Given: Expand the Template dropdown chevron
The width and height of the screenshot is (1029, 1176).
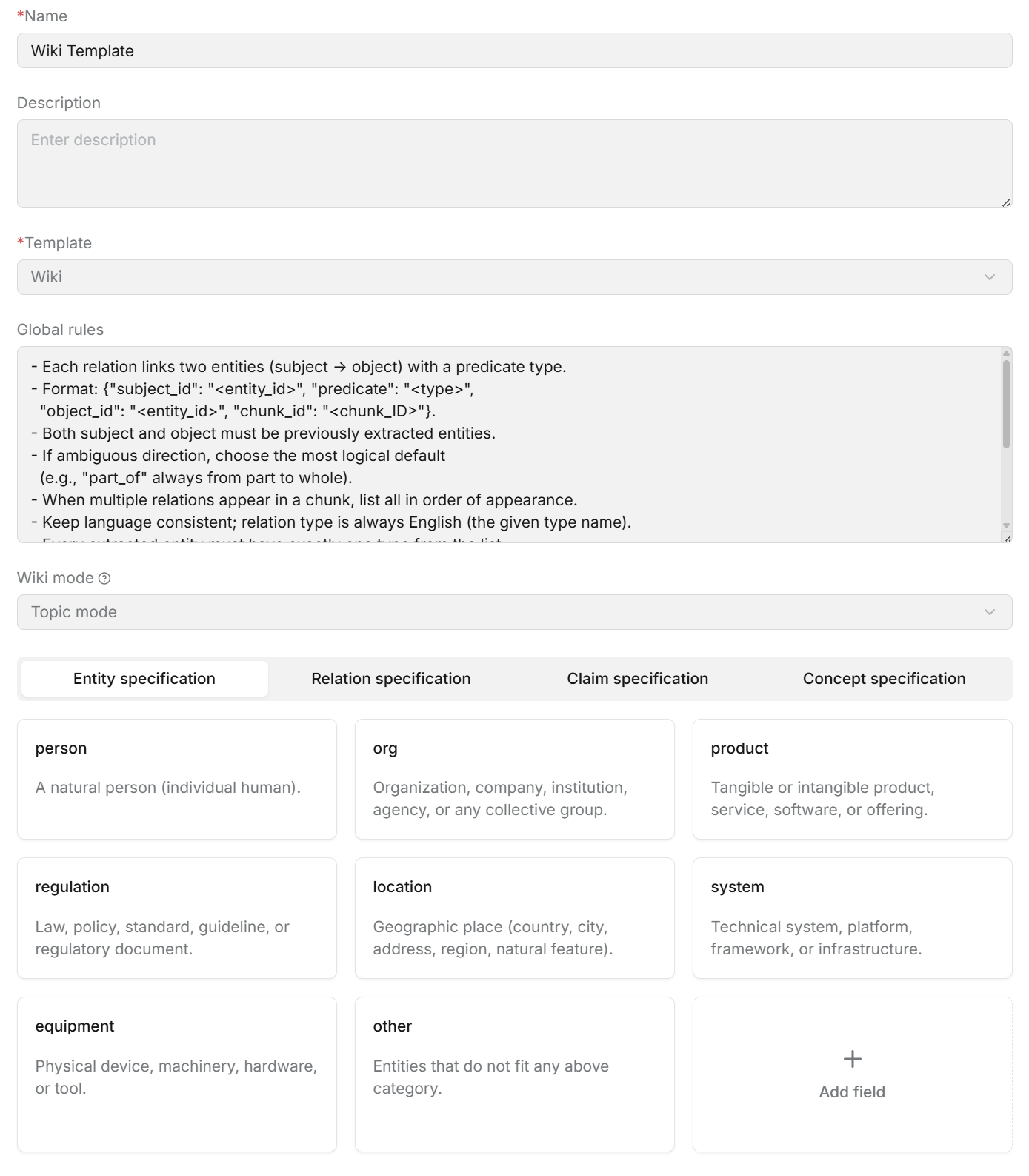Looking at the screenshot, I should click(x=989, y=277).
